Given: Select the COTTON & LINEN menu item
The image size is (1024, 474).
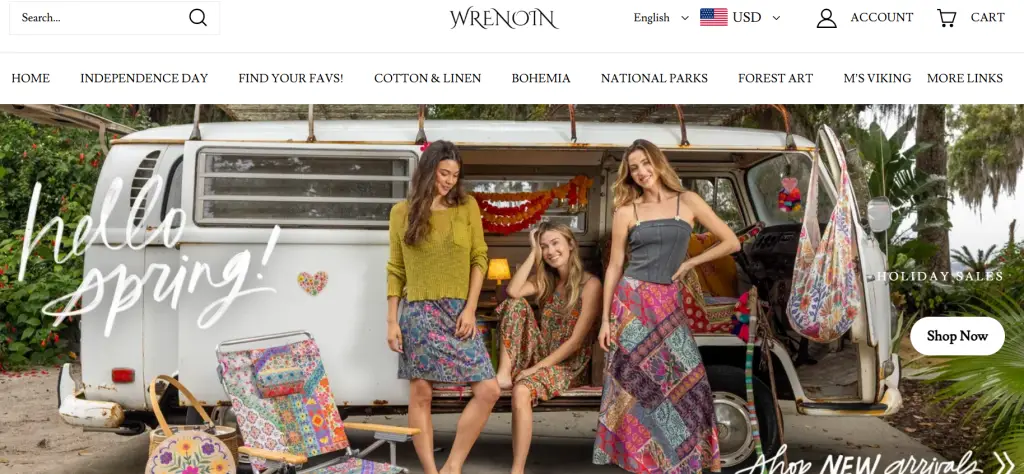Looking at the screenshot, I should click(427, 78).
